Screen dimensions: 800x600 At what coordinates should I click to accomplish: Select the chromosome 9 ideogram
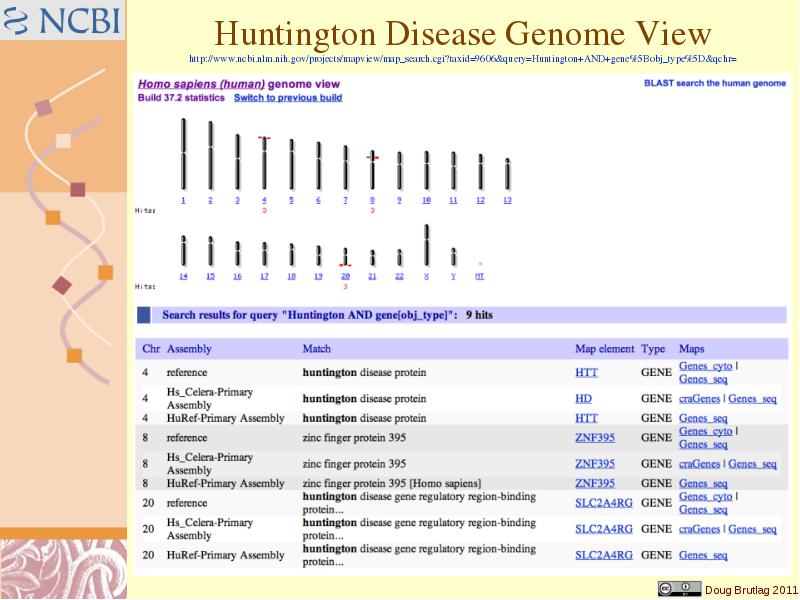pyautogui.click(x=399, y=171)
